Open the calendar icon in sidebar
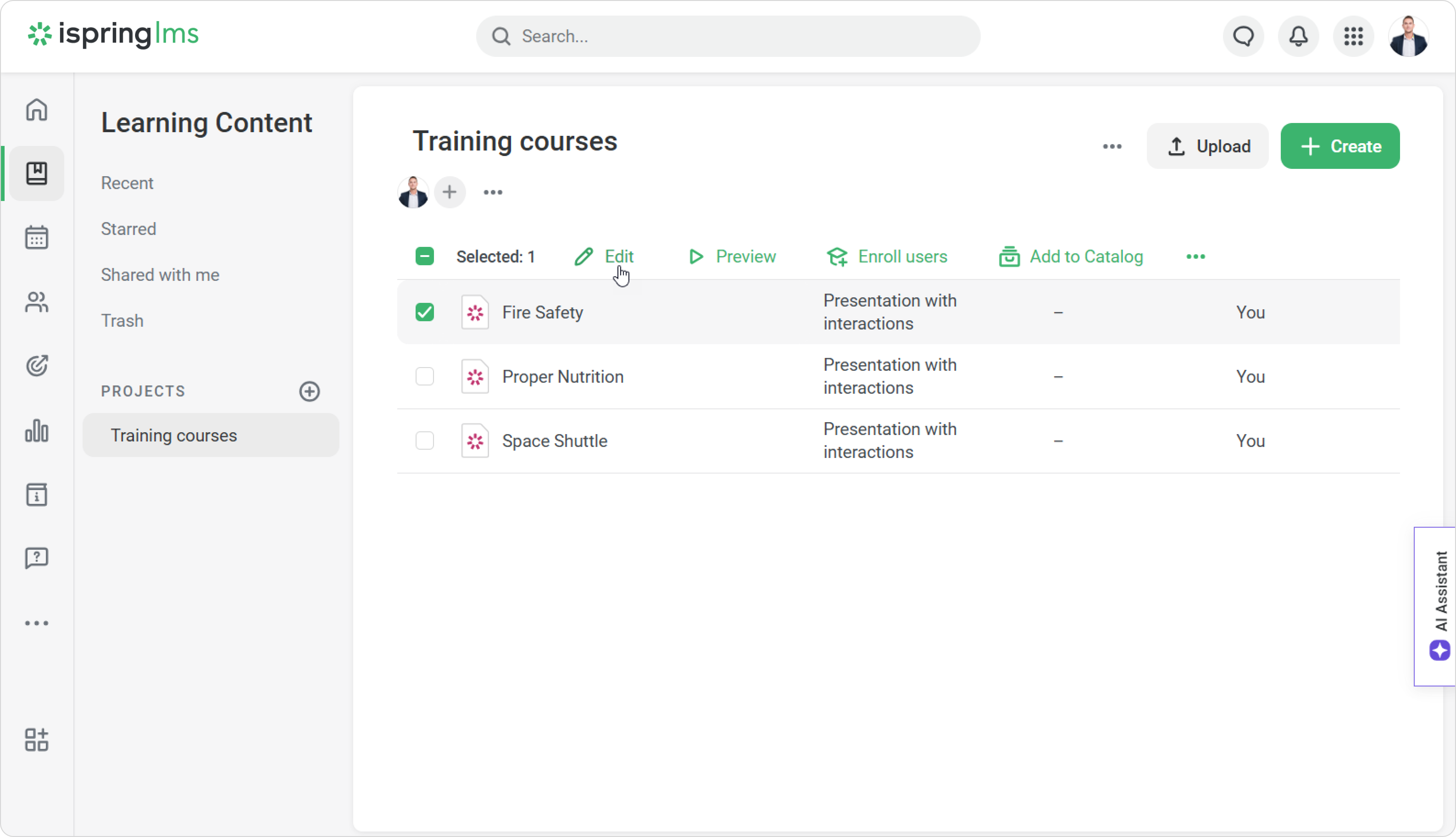Screen dimensions: 1456x837 36,237
